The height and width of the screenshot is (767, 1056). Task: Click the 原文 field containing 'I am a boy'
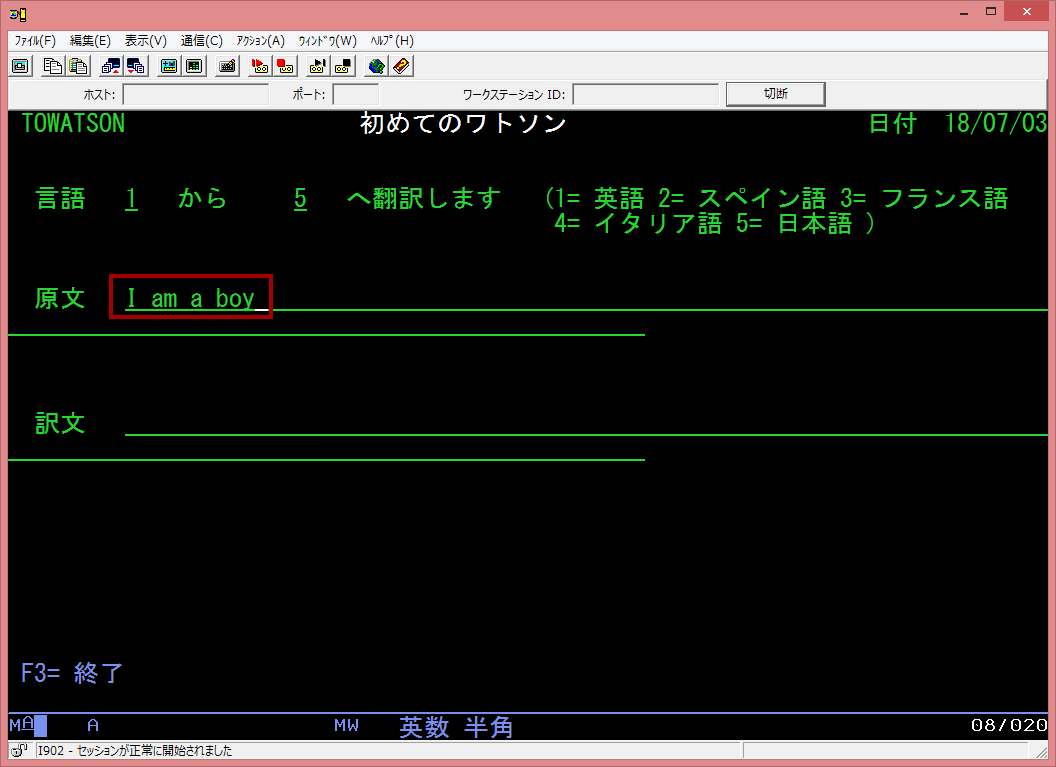[x=191, y=298]
